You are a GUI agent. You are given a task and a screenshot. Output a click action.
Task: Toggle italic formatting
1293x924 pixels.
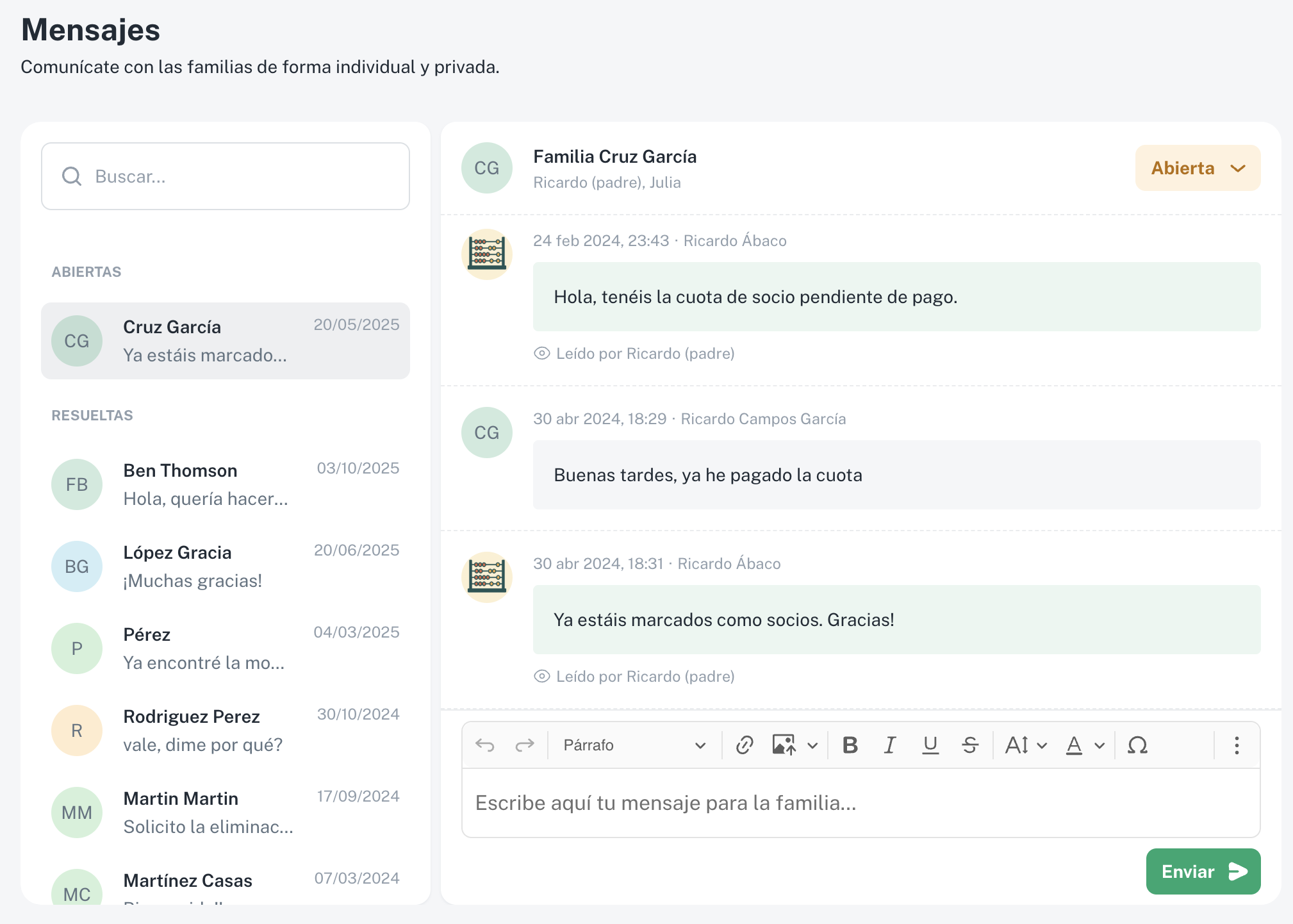point(890,745)
